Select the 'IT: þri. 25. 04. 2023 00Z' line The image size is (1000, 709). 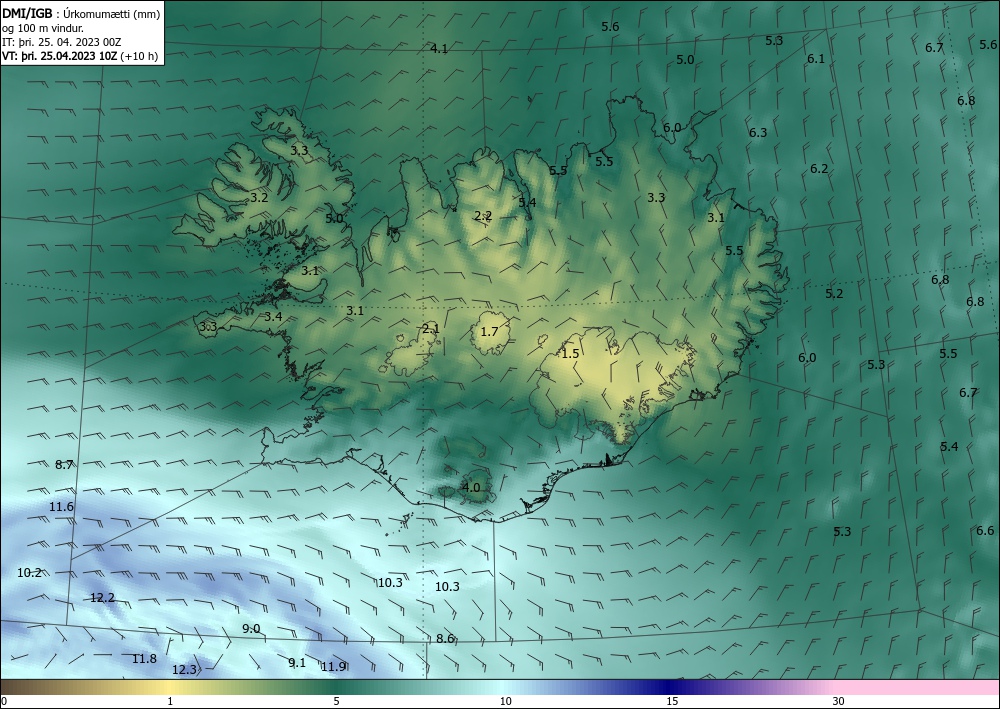(62, 42)
